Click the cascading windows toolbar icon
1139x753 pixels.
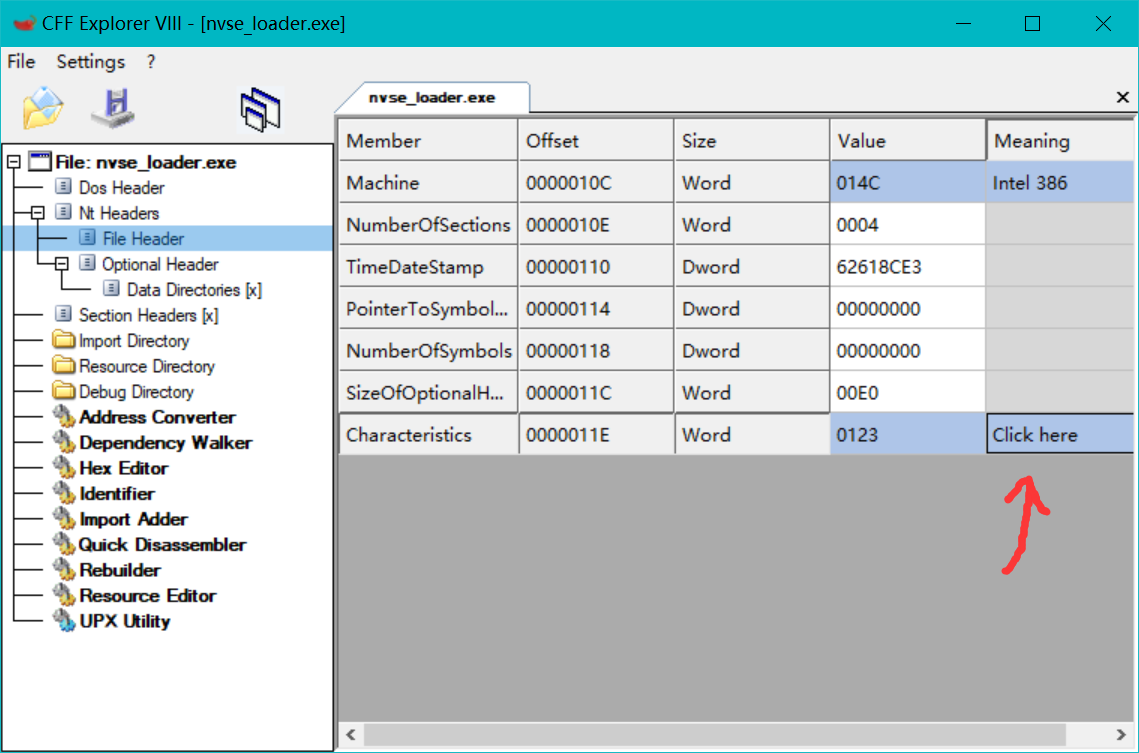[260, 110]
